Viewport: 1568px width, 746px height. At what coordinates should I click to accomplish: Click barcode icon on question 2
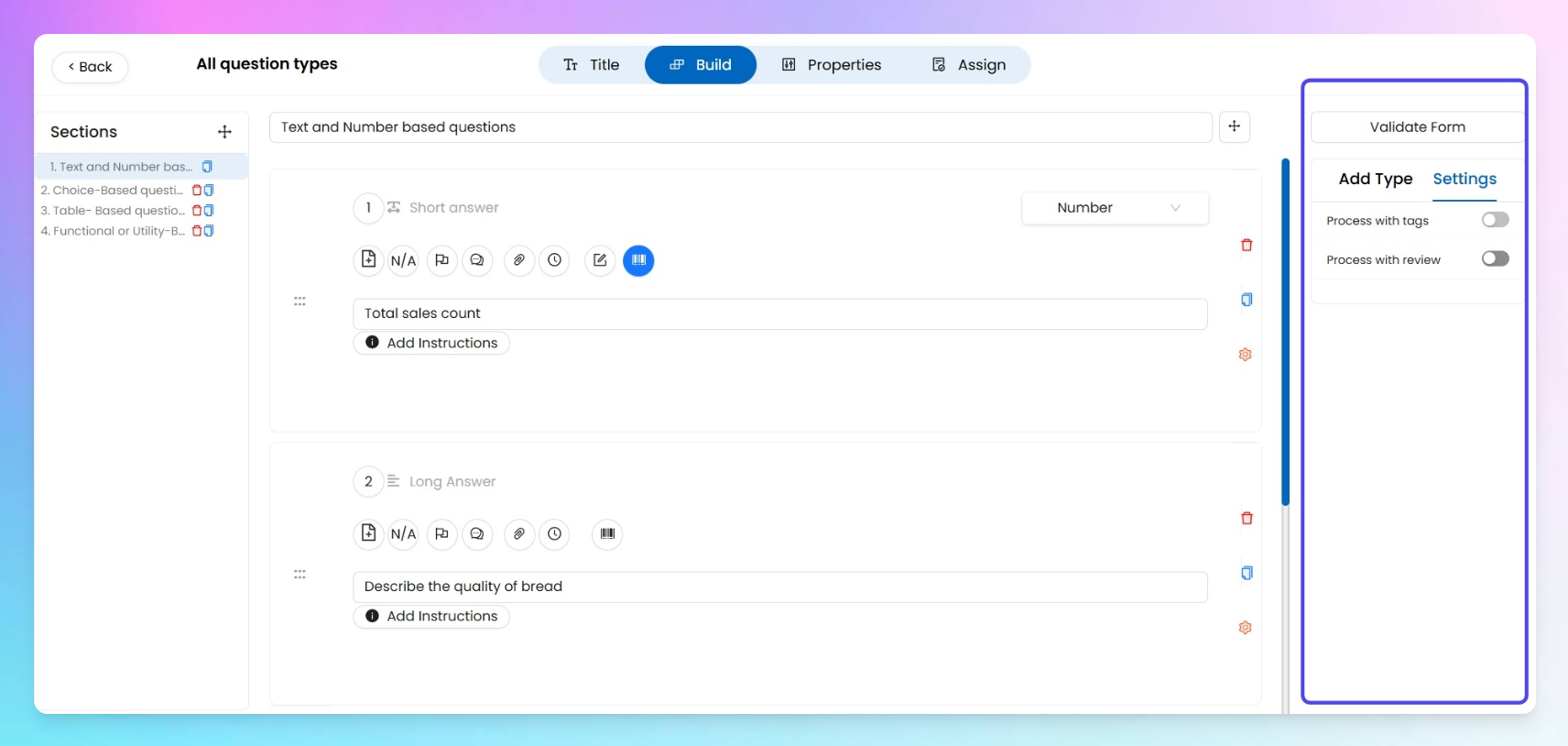[x=607, y=533]
